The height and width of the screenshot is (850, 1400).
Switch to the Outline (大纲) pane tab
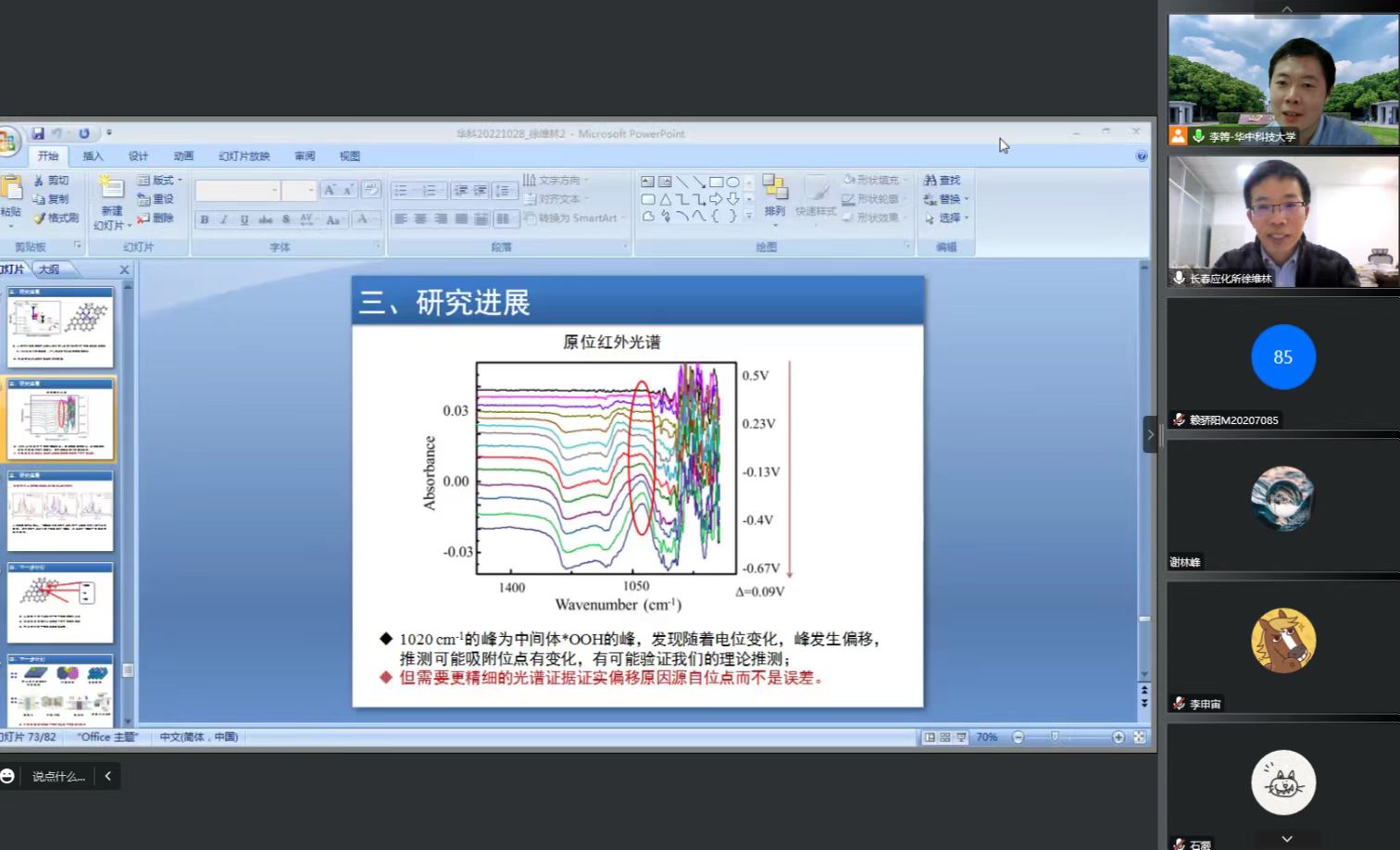(49, 269)
